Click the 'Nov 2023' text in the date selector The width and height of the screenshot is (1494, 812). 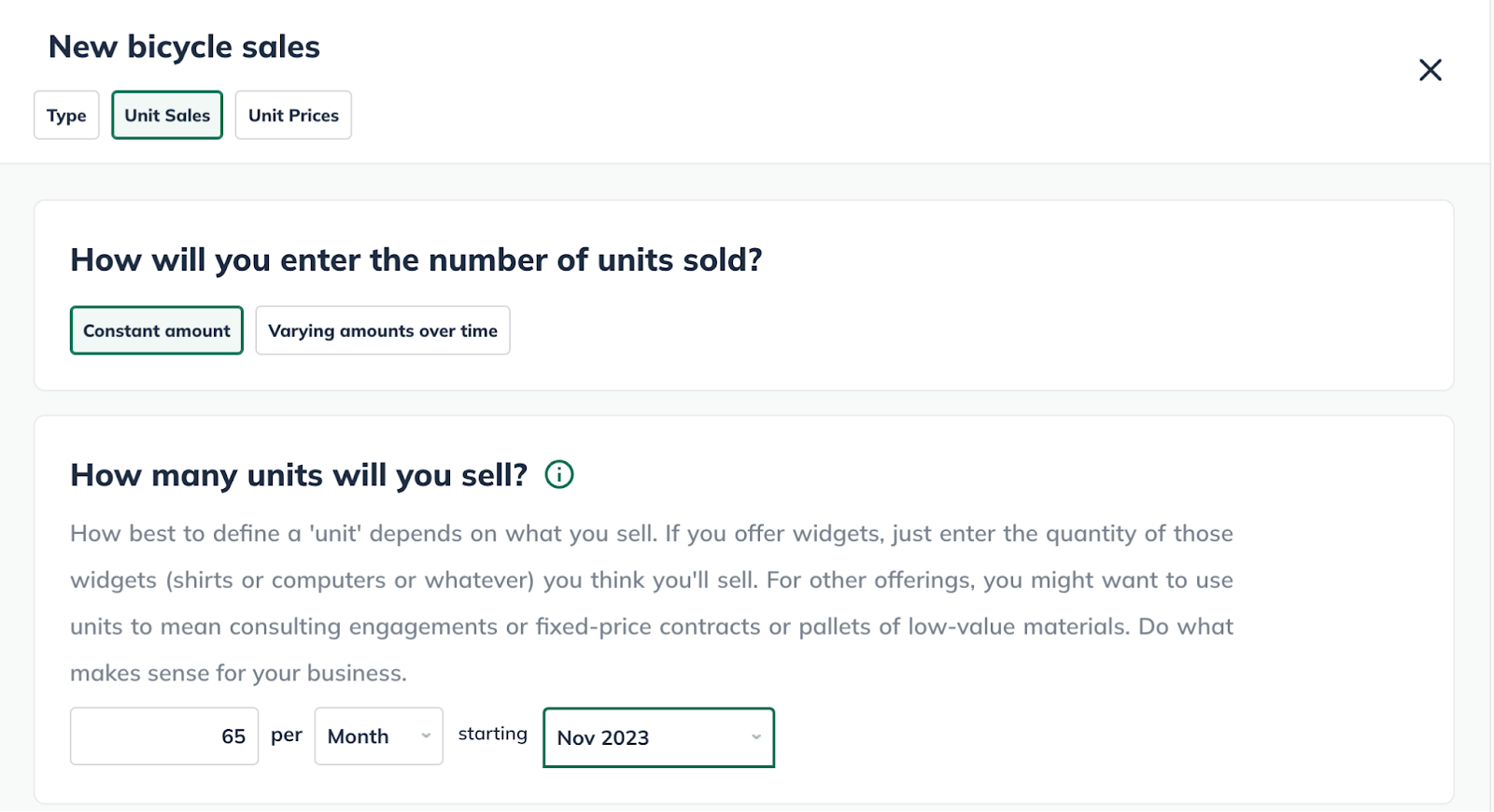(x=603, y=738)
